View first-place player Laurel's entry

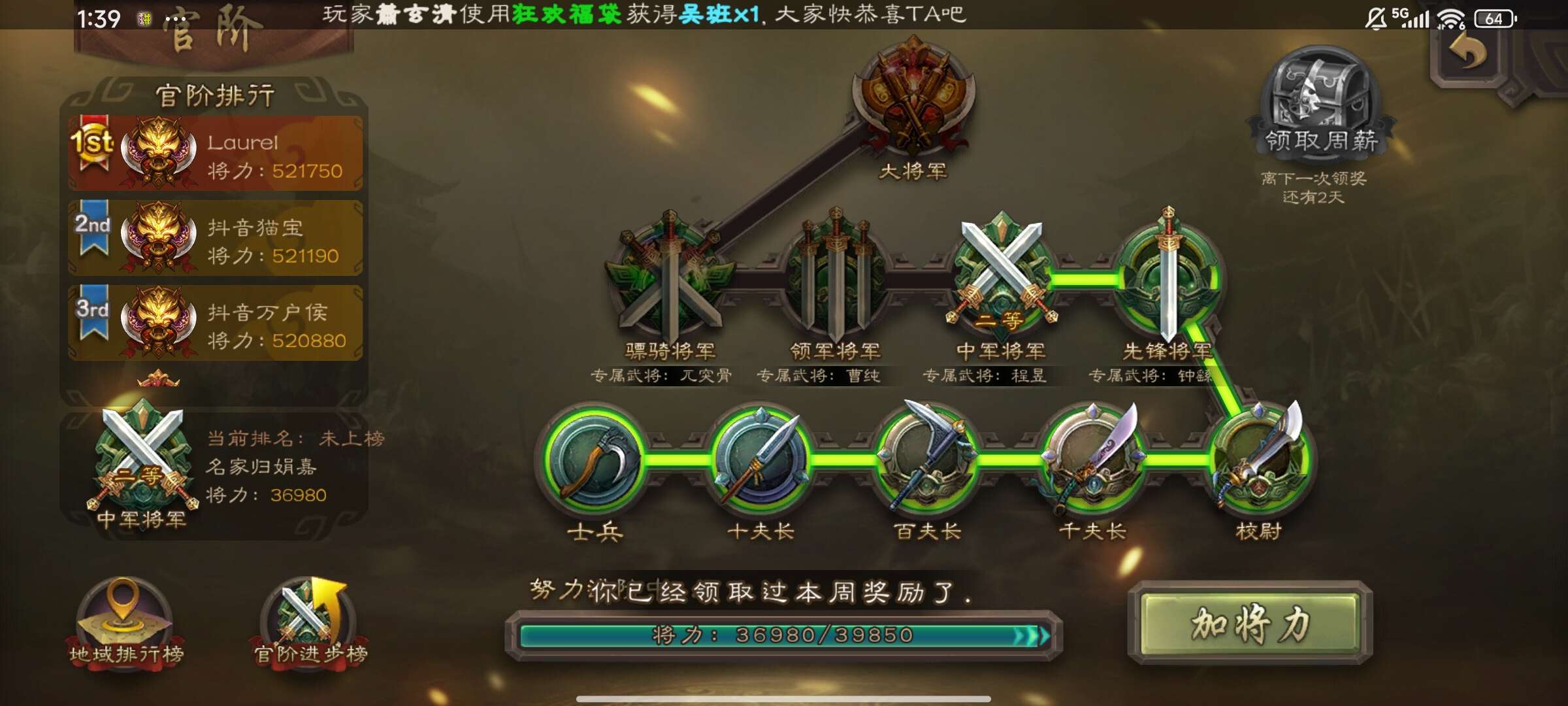pos(216,154)
